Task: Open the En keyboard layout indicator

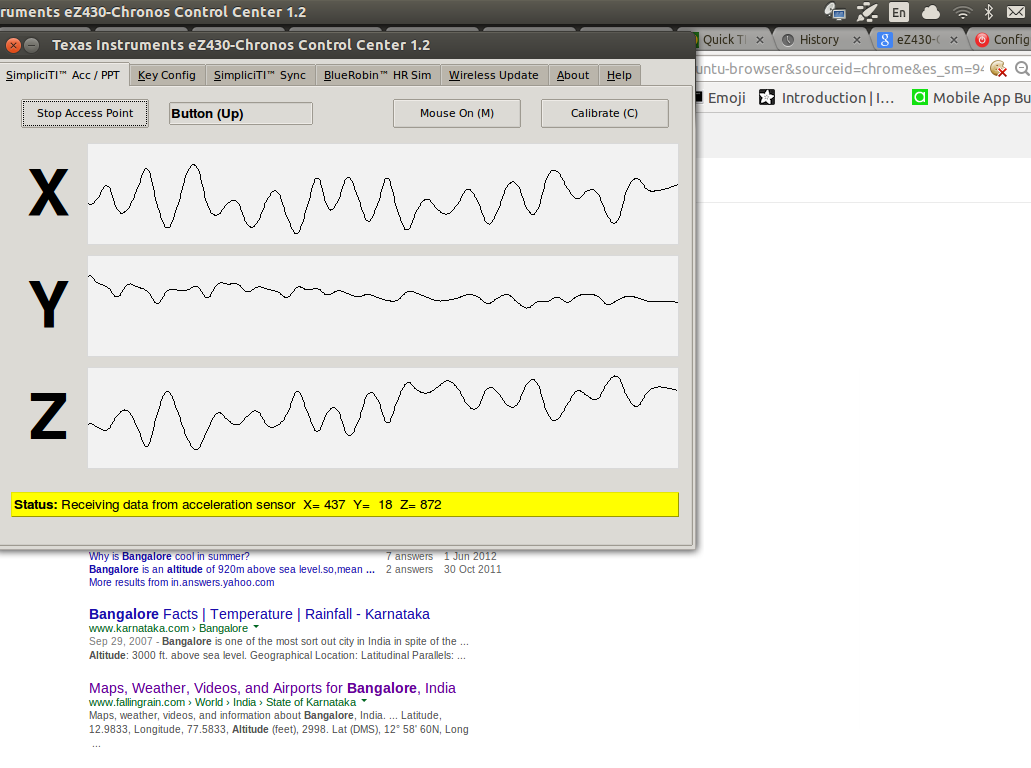Action: [898, 12]
